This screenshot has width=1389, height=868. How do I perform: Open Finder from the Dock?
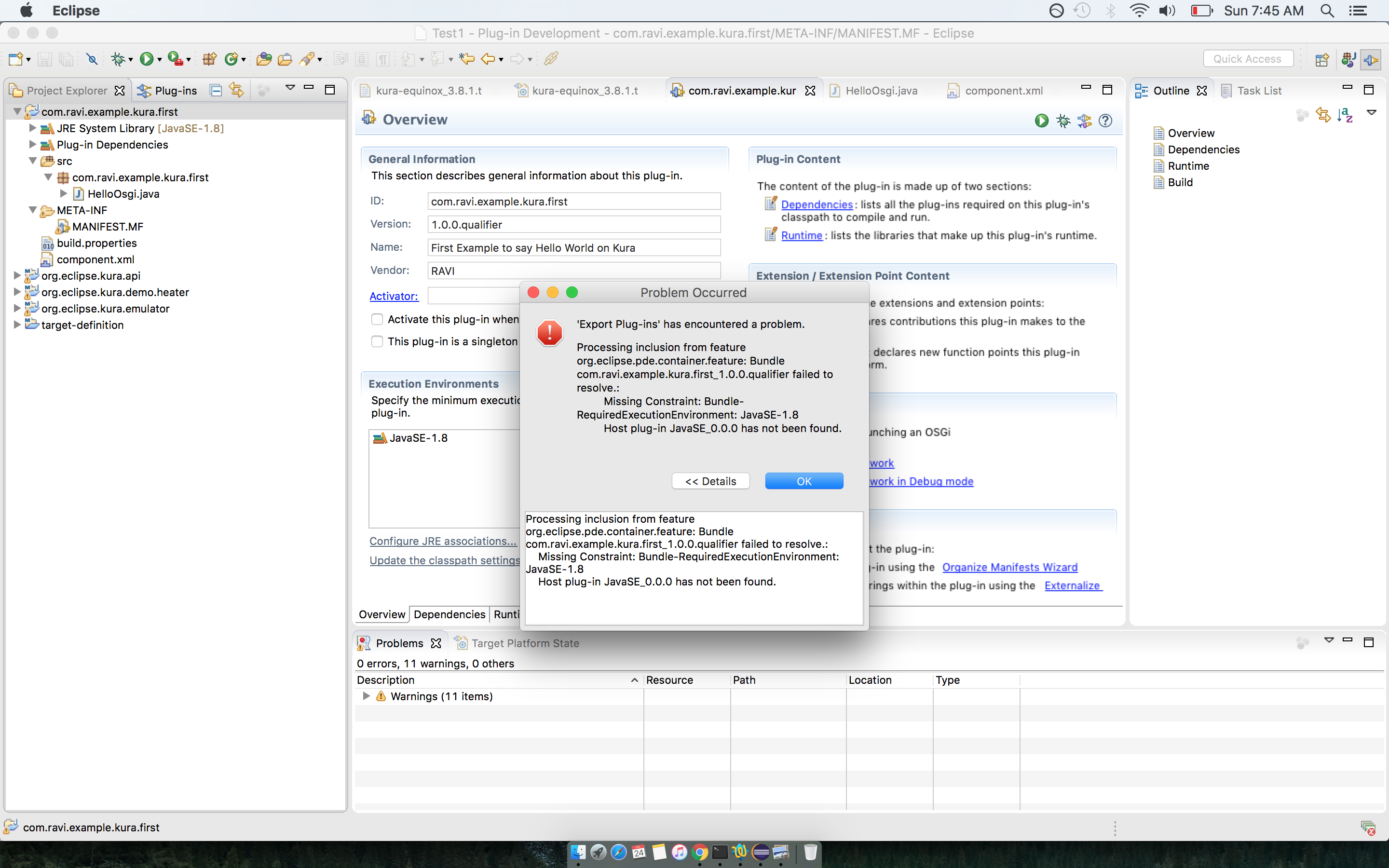578,853
